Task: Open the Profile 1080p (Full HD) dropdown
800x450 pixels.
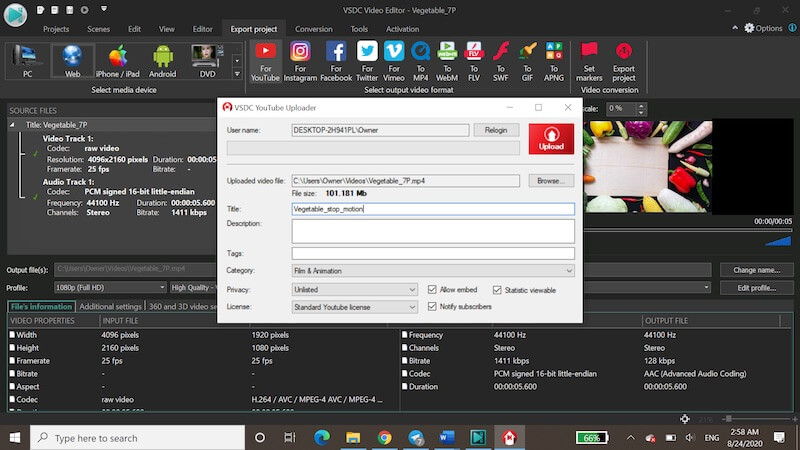Action: (110, 287)
